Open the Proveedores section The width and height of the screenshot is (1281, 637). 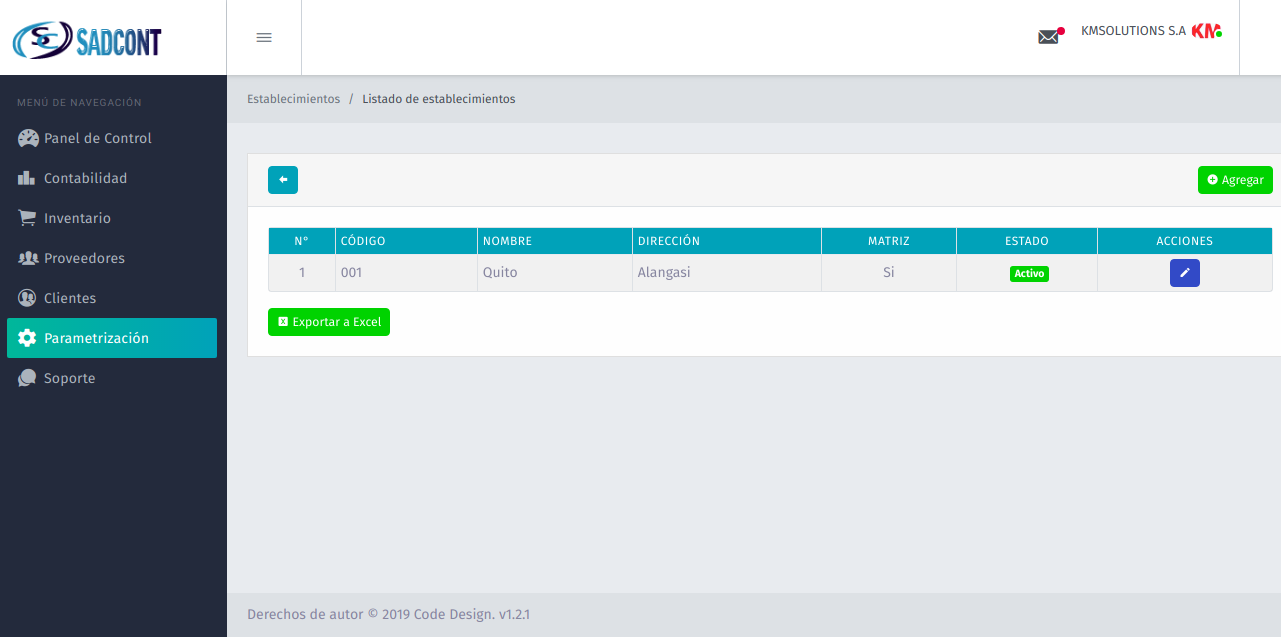click(x=84, y=258)
